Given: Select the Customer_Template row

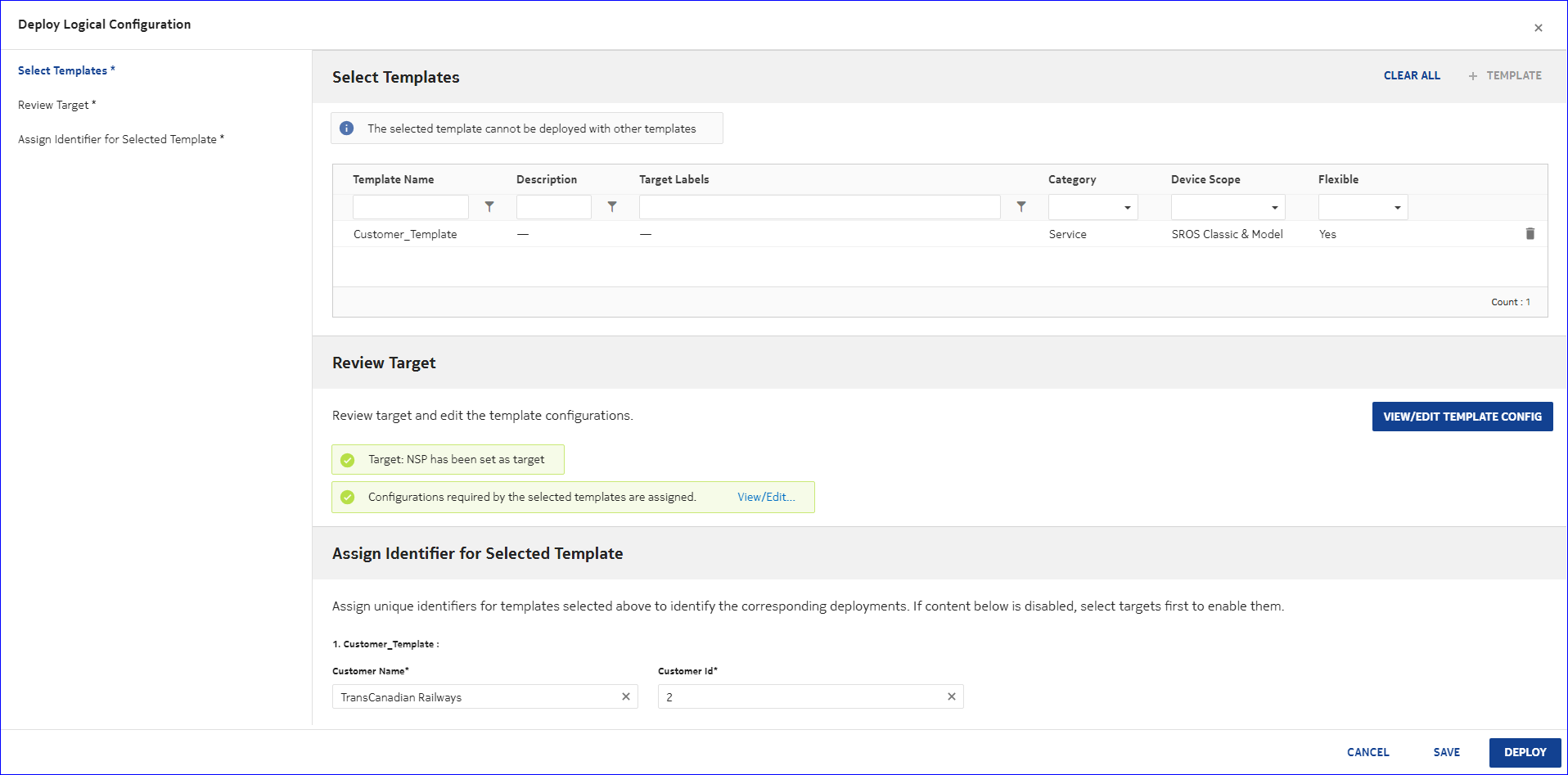Looking at the screenshot, I should tap(405, 234).
